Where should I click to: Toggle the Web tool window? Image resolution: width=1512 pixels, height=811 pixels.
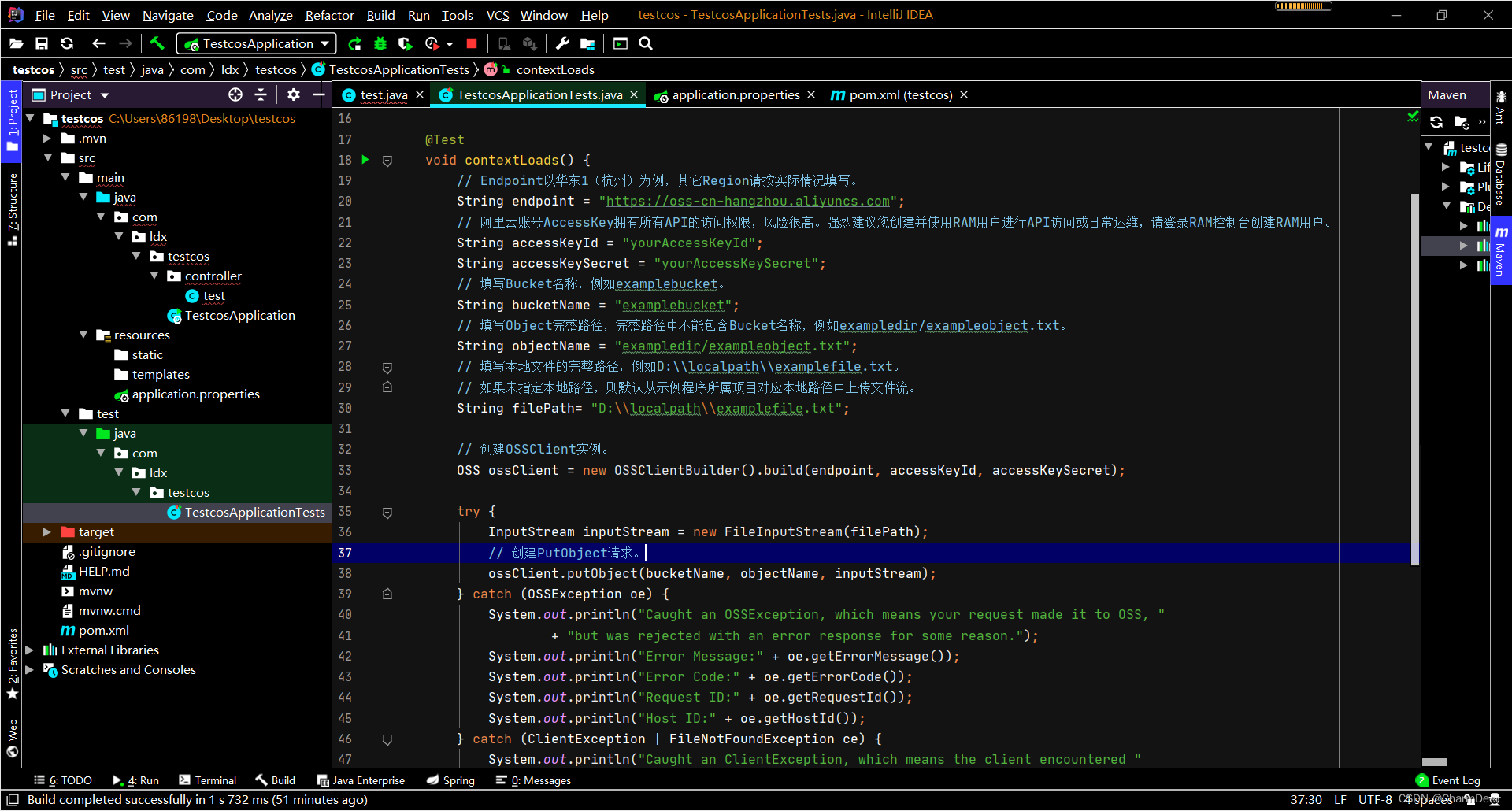tap(12, 737)
